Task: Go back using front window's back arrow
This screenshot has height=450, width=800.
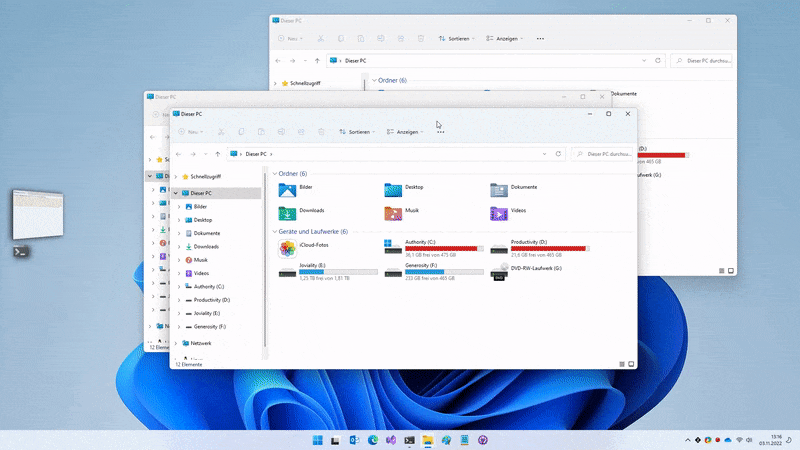Action: (179, 154)
